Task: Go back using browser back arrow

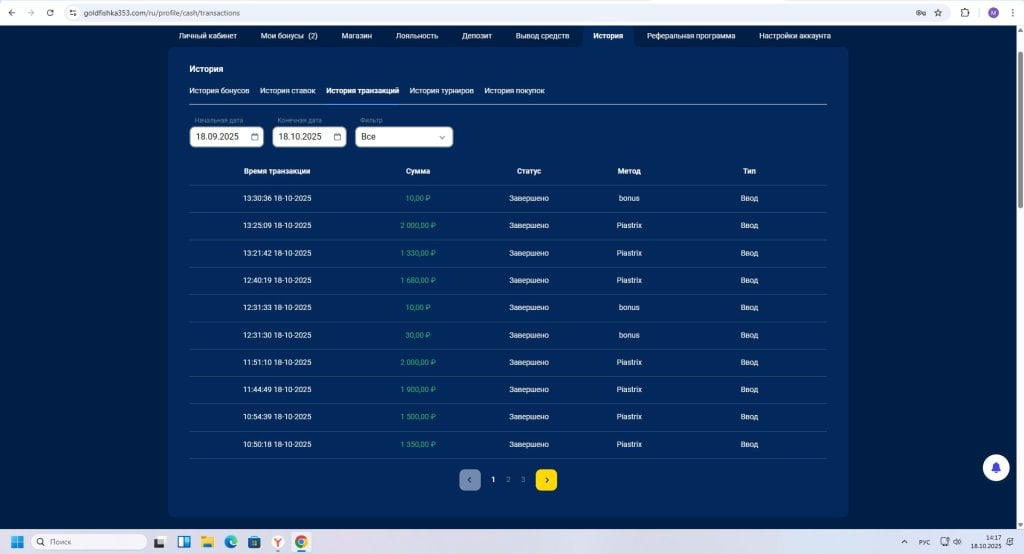Action: pyautogui.click(x=12, y=12)
